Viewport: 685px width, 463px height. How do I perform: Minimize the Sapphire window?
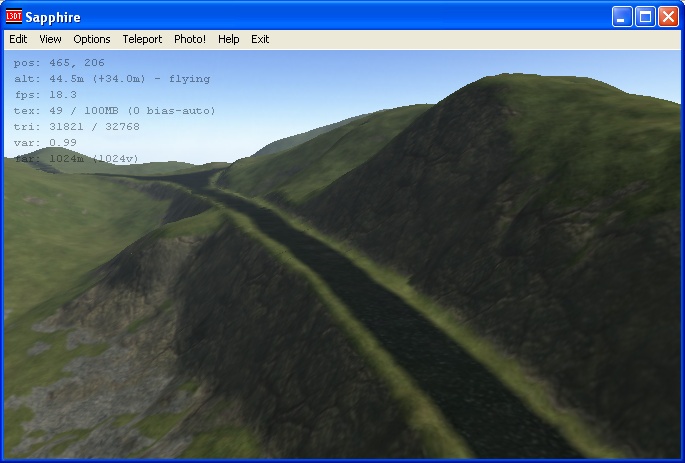coord(622,17)
